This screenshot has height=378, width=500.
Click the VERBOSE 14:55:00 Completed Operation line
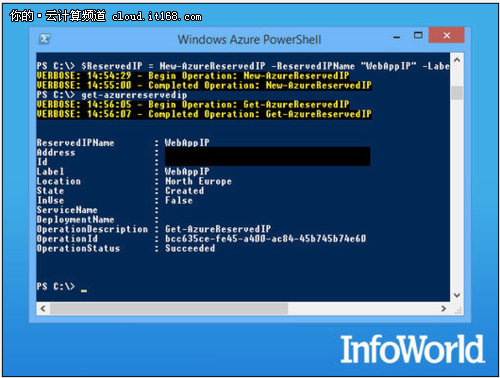point(204,85)
